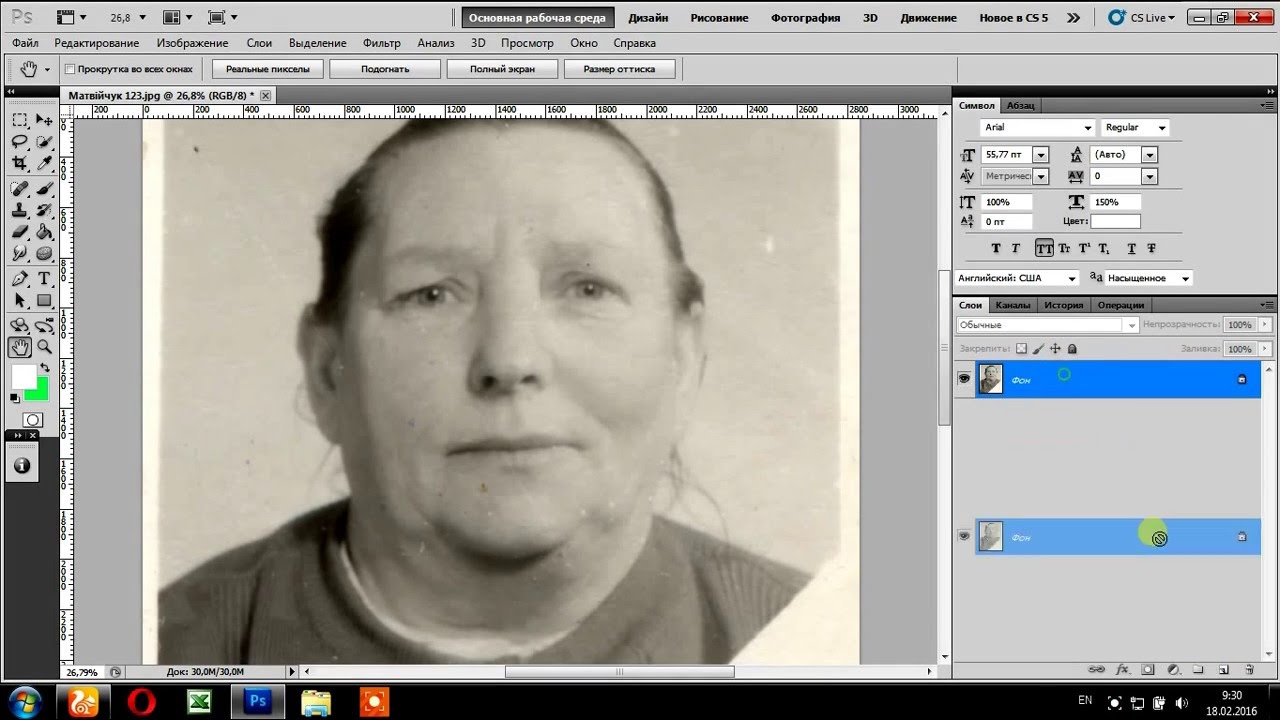Toggle Strikethrough text style
Image resolution: width=1280 pixels, height=720 pixels.
(x=1151, y=248)
